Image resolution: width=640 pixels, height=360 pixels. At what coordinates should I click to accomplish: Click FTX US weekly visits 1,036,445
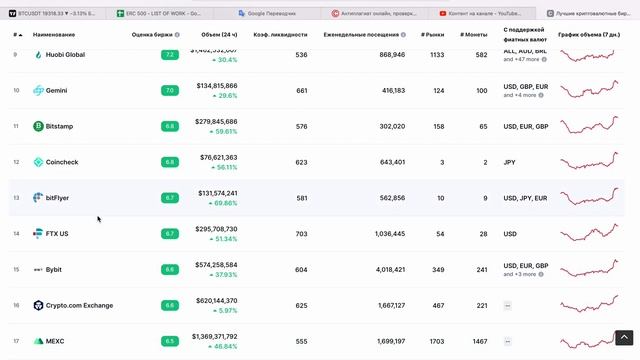(x=390, y=234)
